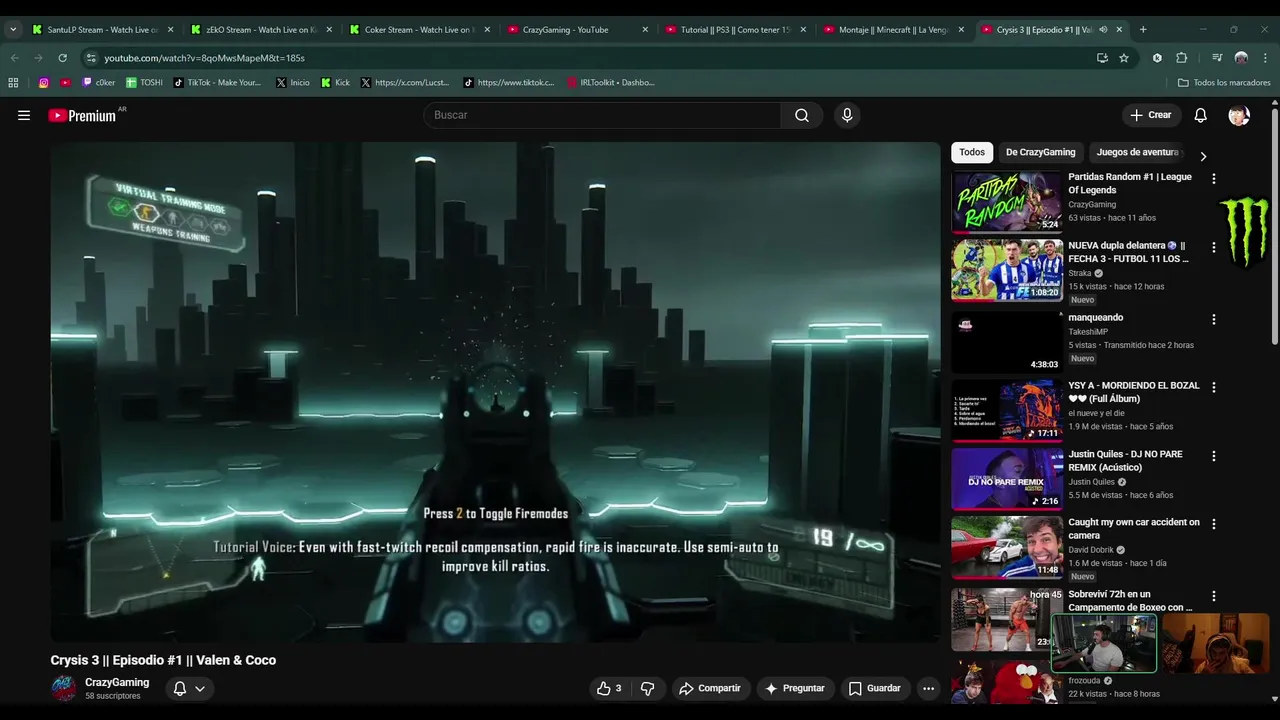The image size is (1280, 720).
Task: Open the account avatar menu
Action: [x=1239, y=115]
